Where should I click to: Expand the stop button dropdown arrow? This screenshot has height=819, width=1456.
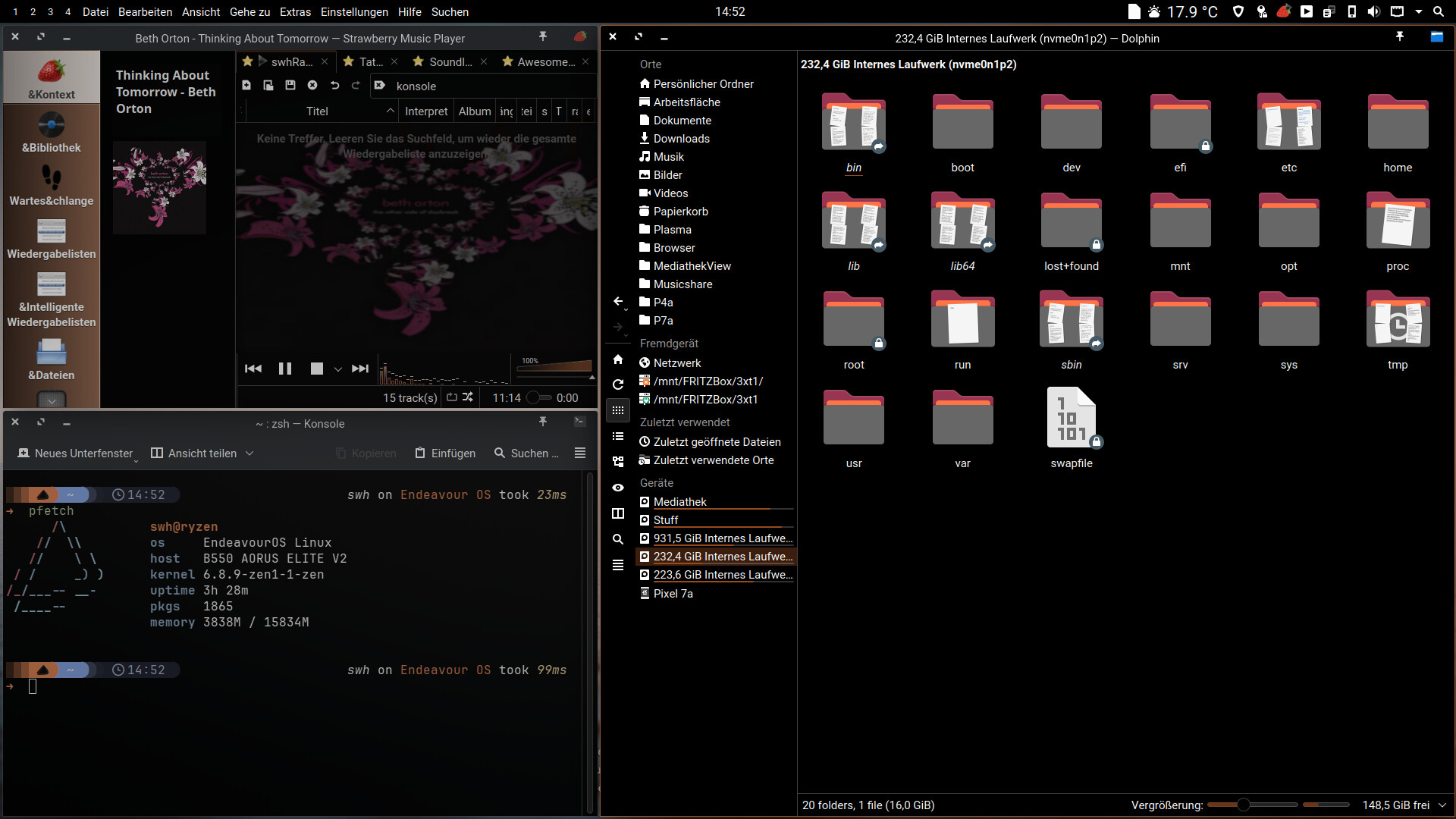pos(338,369)
